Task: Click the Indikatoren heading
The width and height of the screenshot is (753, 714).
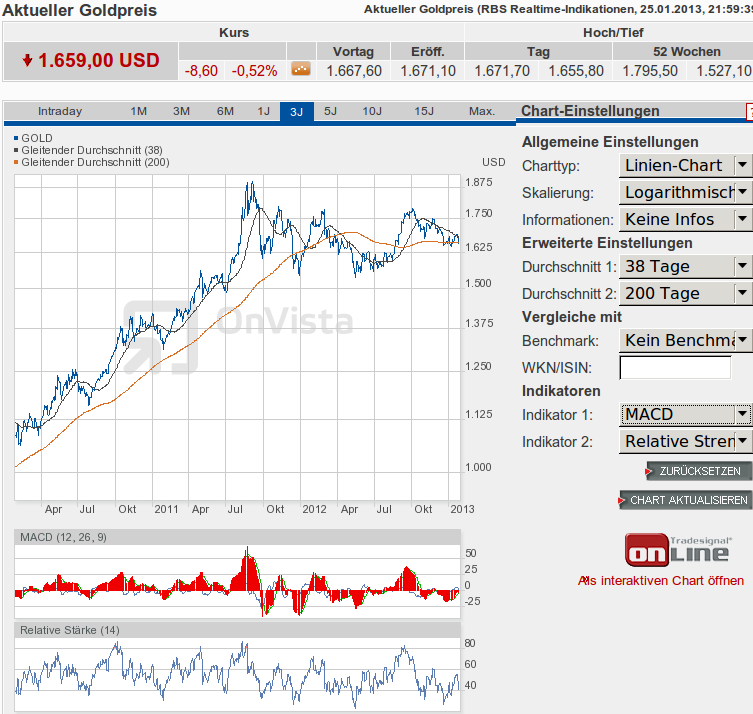Action: [x=561, y=391]
